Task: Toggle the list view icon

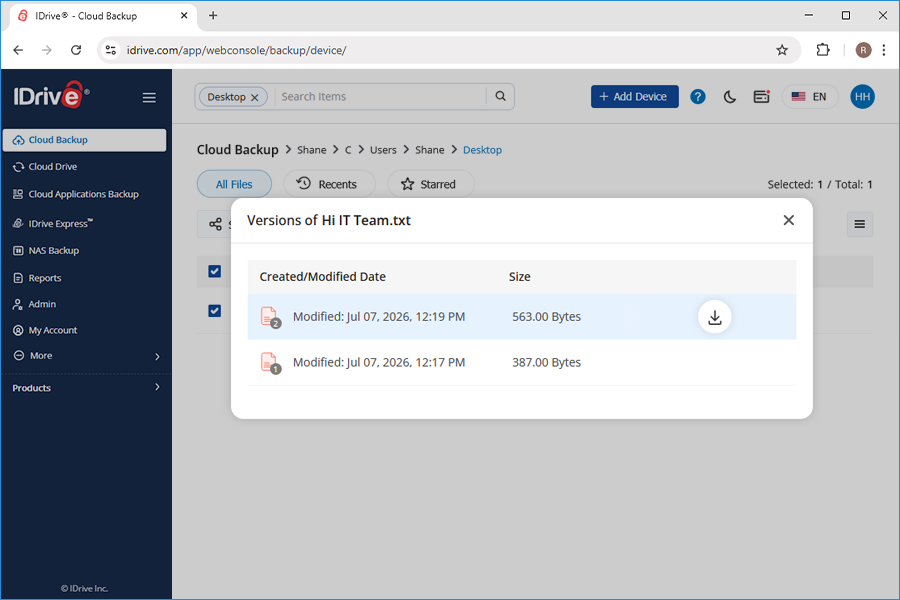Action: [860, 224]
